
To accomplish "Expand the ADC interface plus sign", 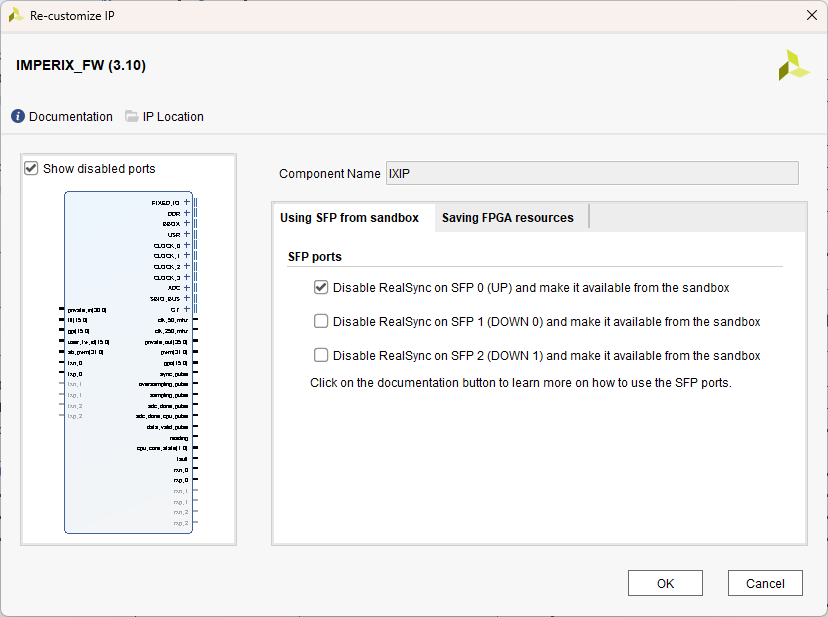I will (186, 287).
